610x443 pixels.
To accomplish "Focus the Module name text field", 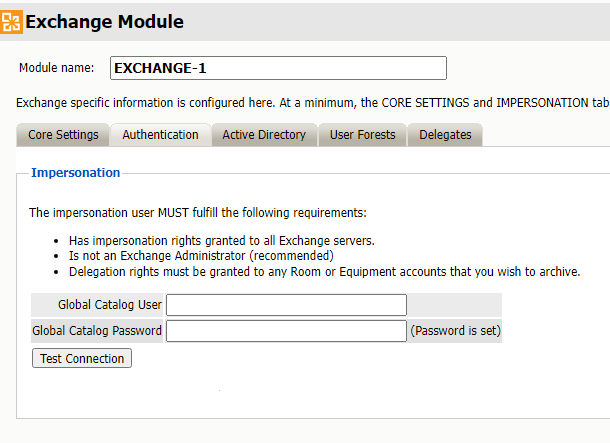I will click(x=277, y=68).
